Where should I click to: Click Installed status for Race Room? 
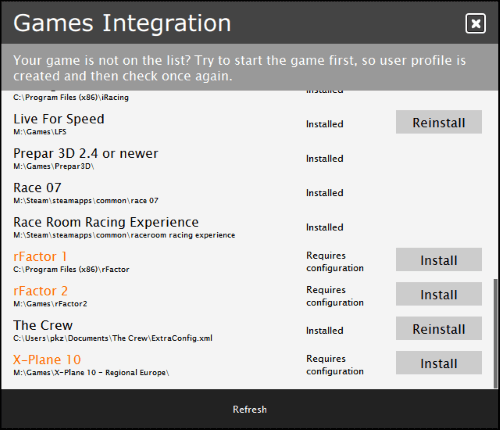(x=325, y=227)
